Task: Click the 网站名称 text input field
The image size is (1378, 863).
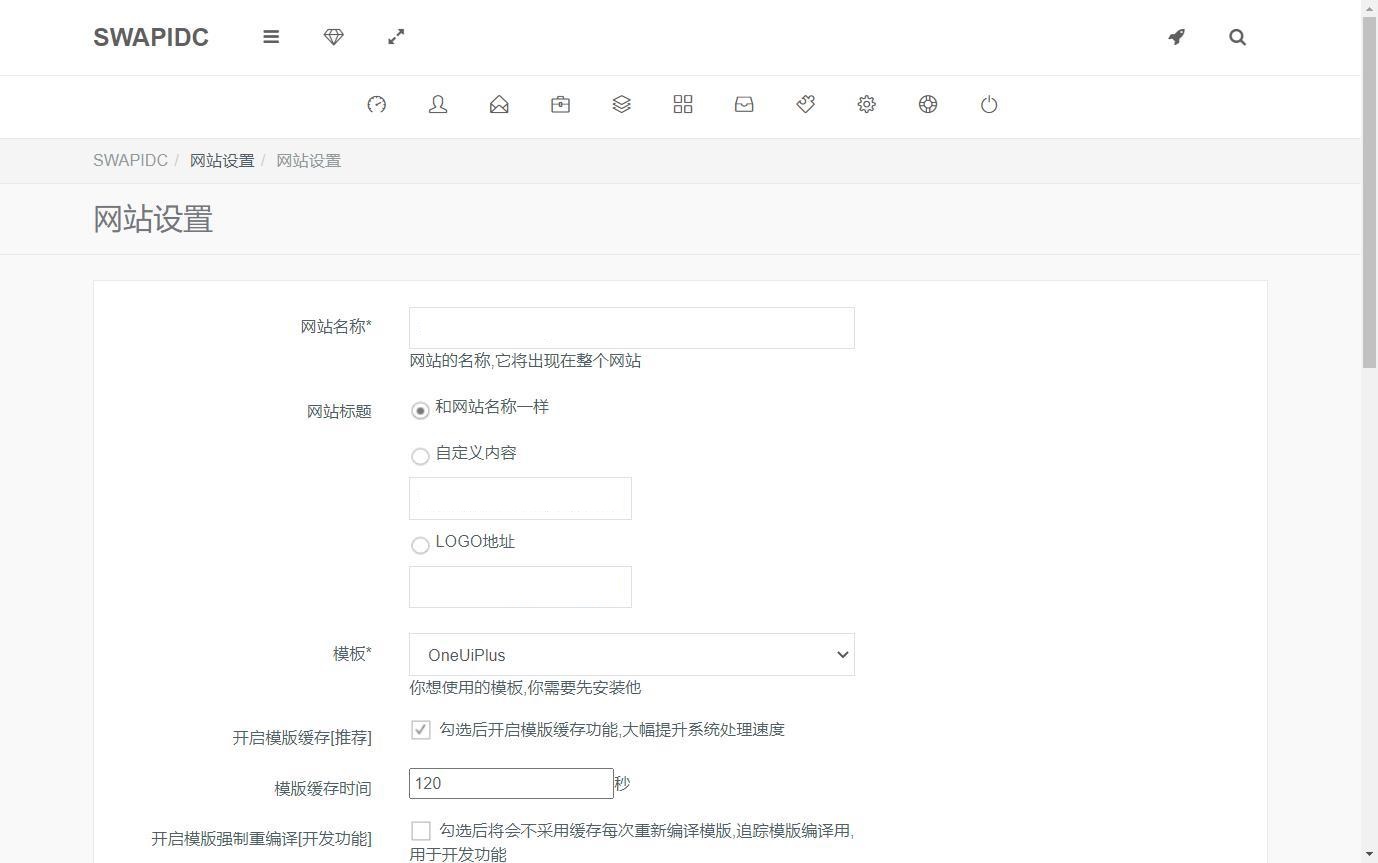Action: click(631, 328)
